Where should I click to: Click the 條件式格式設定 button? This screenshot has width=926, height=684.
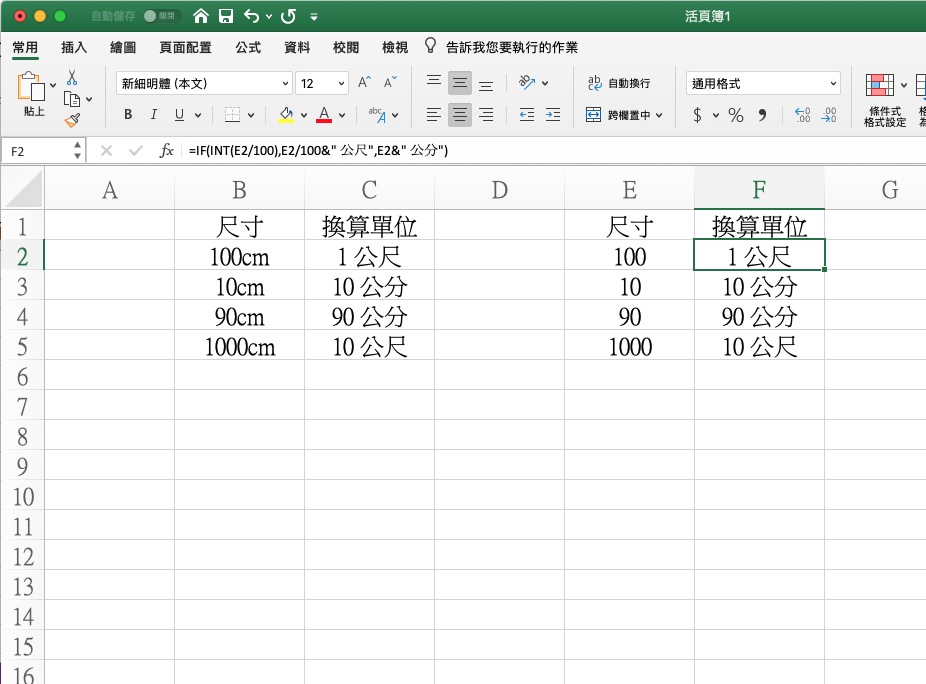(884, 100)
